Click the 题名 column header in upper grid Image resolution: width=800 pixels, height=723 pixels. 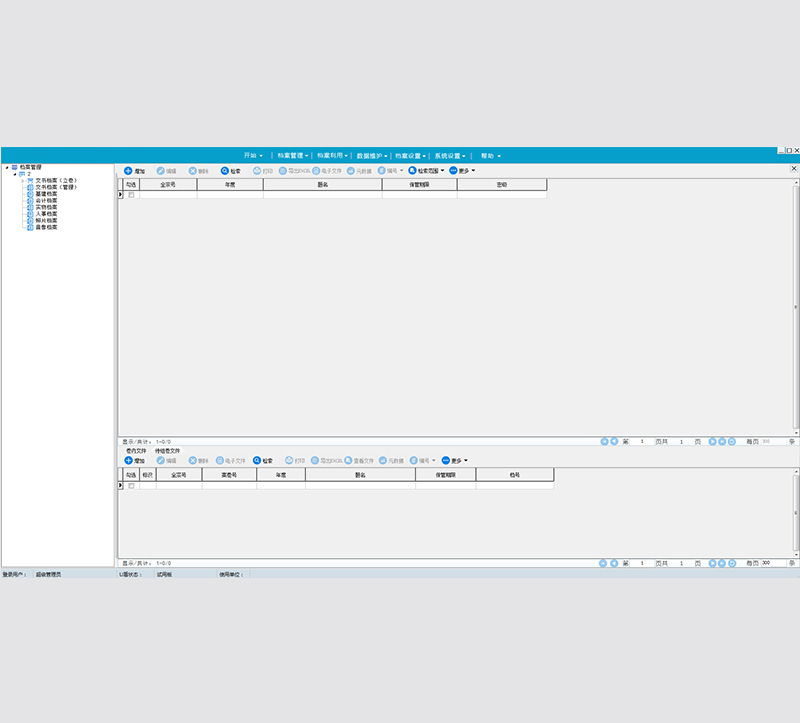(322, 184)
